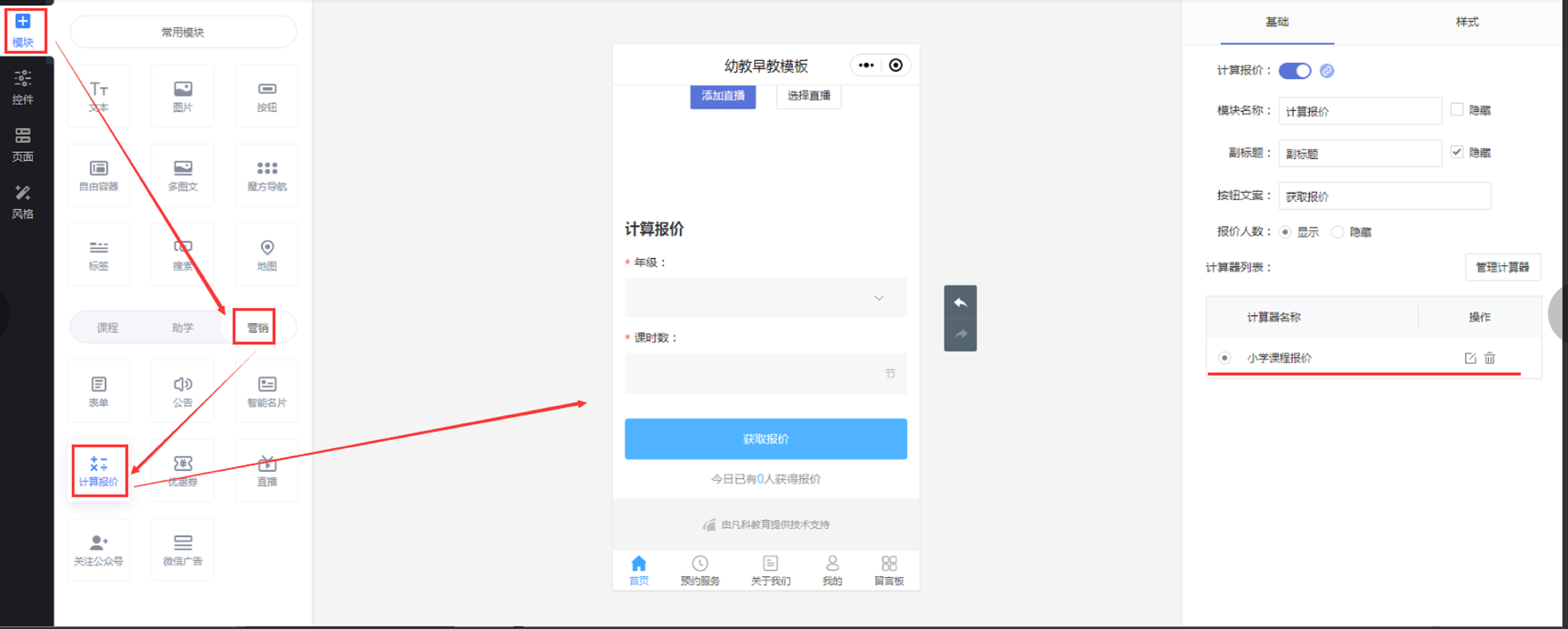Expand the 年级 dropdown field
Image resolution: width=1568 pixels, height=629 pixels.
tap(765, 297)
